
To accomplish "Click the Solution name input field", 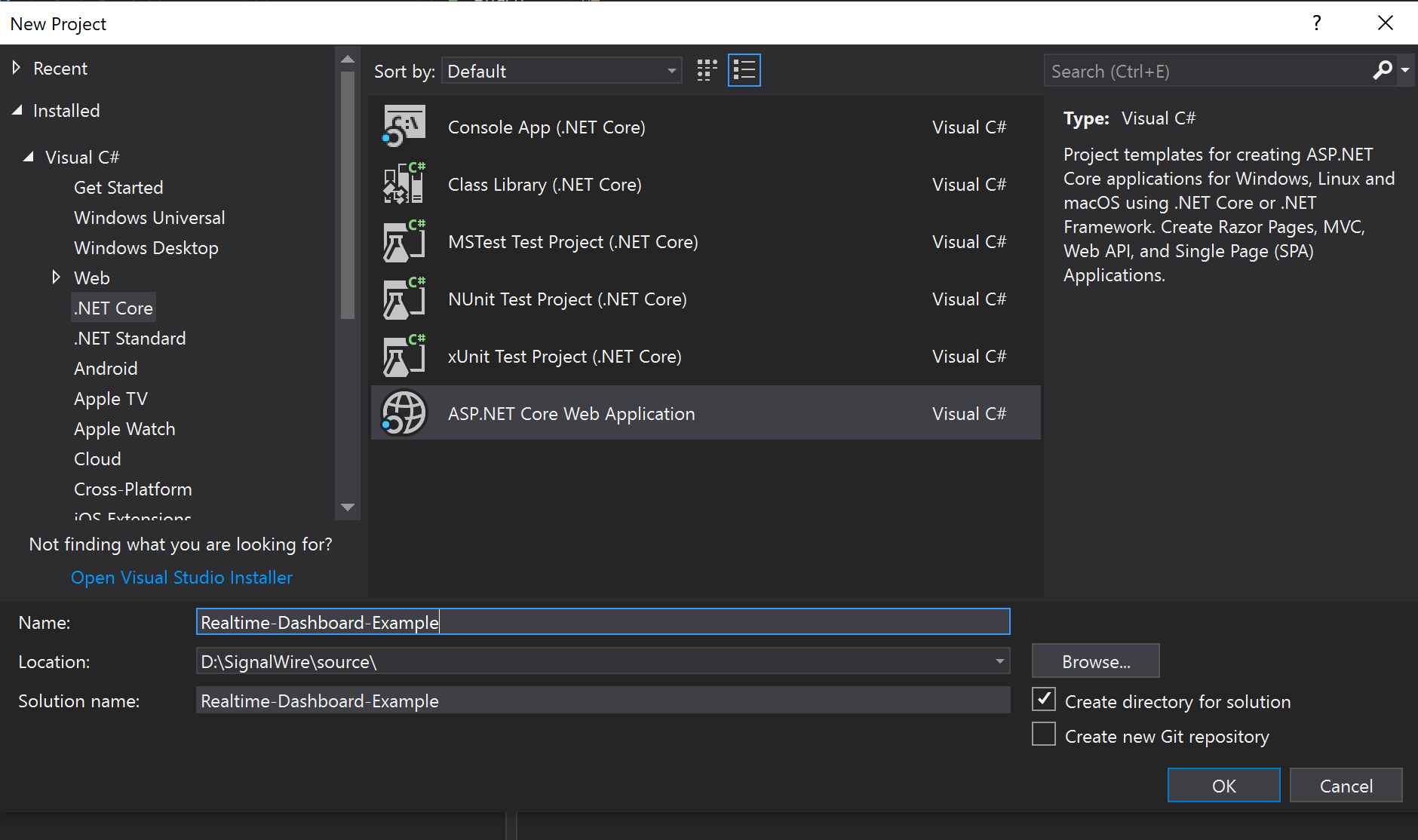I will click(x=603, y=700).
